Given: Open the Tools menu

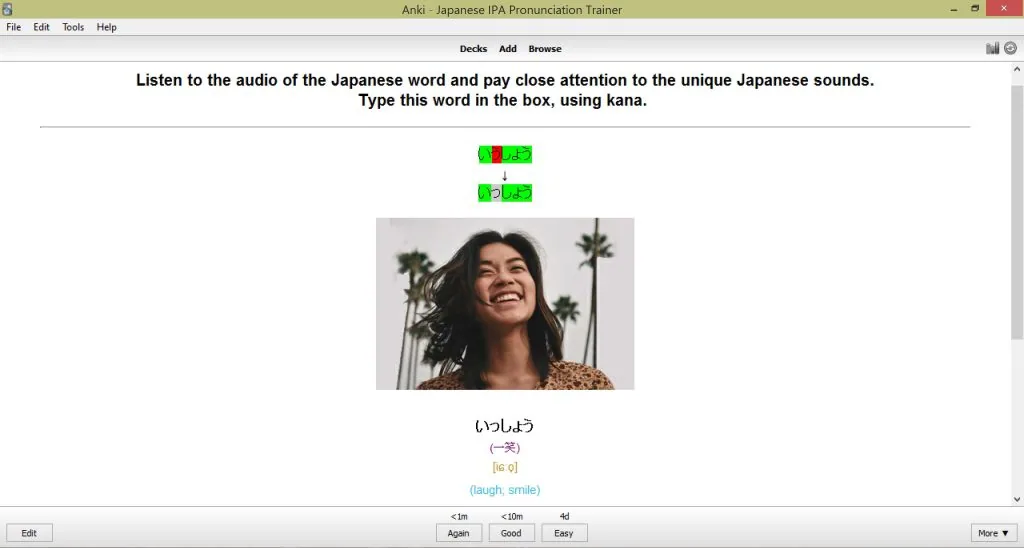Looking at the screenshot, I should (x=73, y=27).
